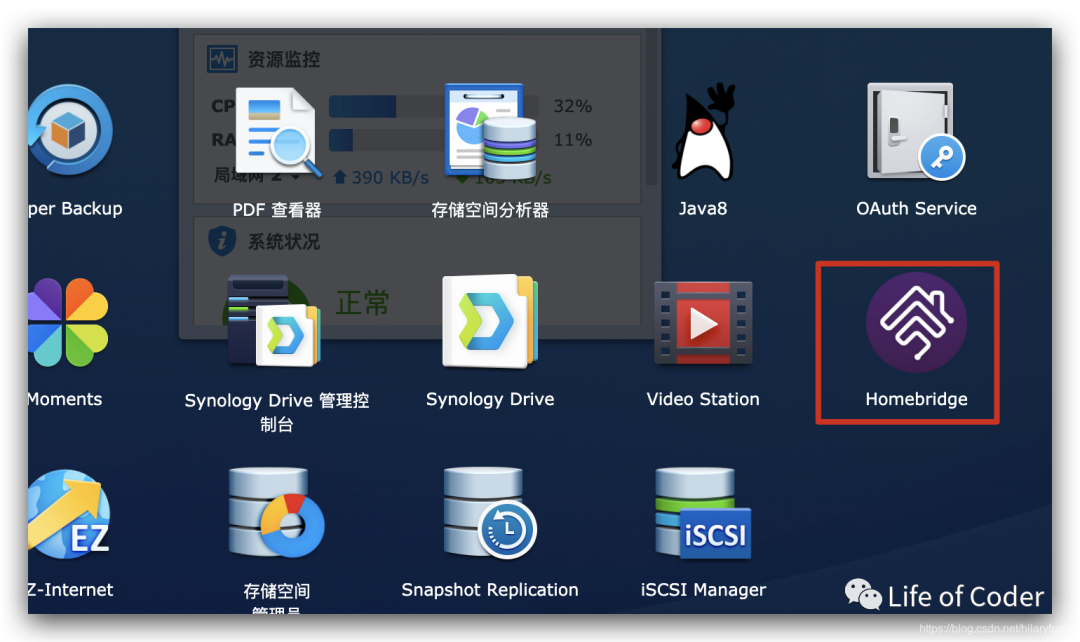
Task: Click the Video Station label
Action: [x=703, y=399]
